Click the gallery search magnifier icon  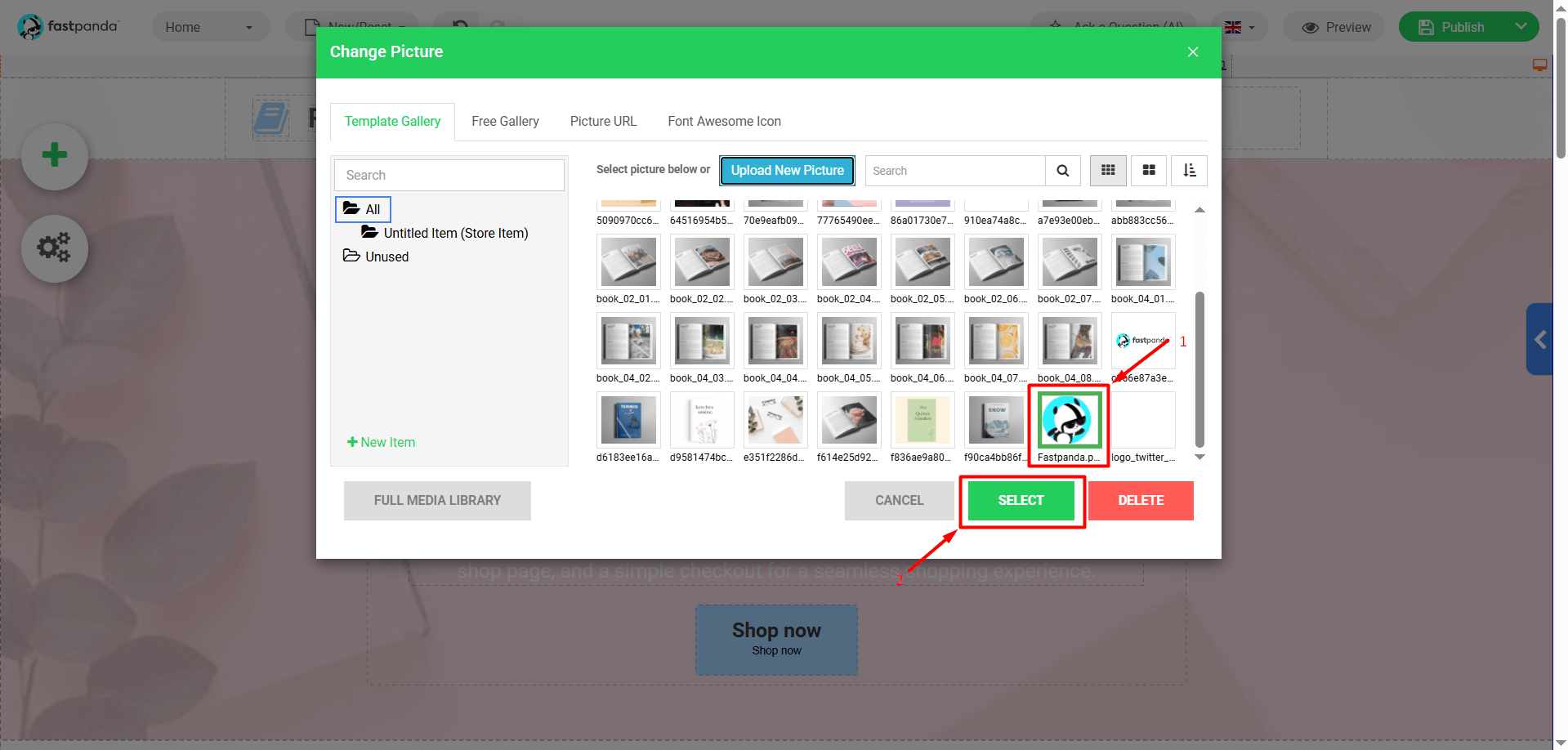tap(1062, 171)
